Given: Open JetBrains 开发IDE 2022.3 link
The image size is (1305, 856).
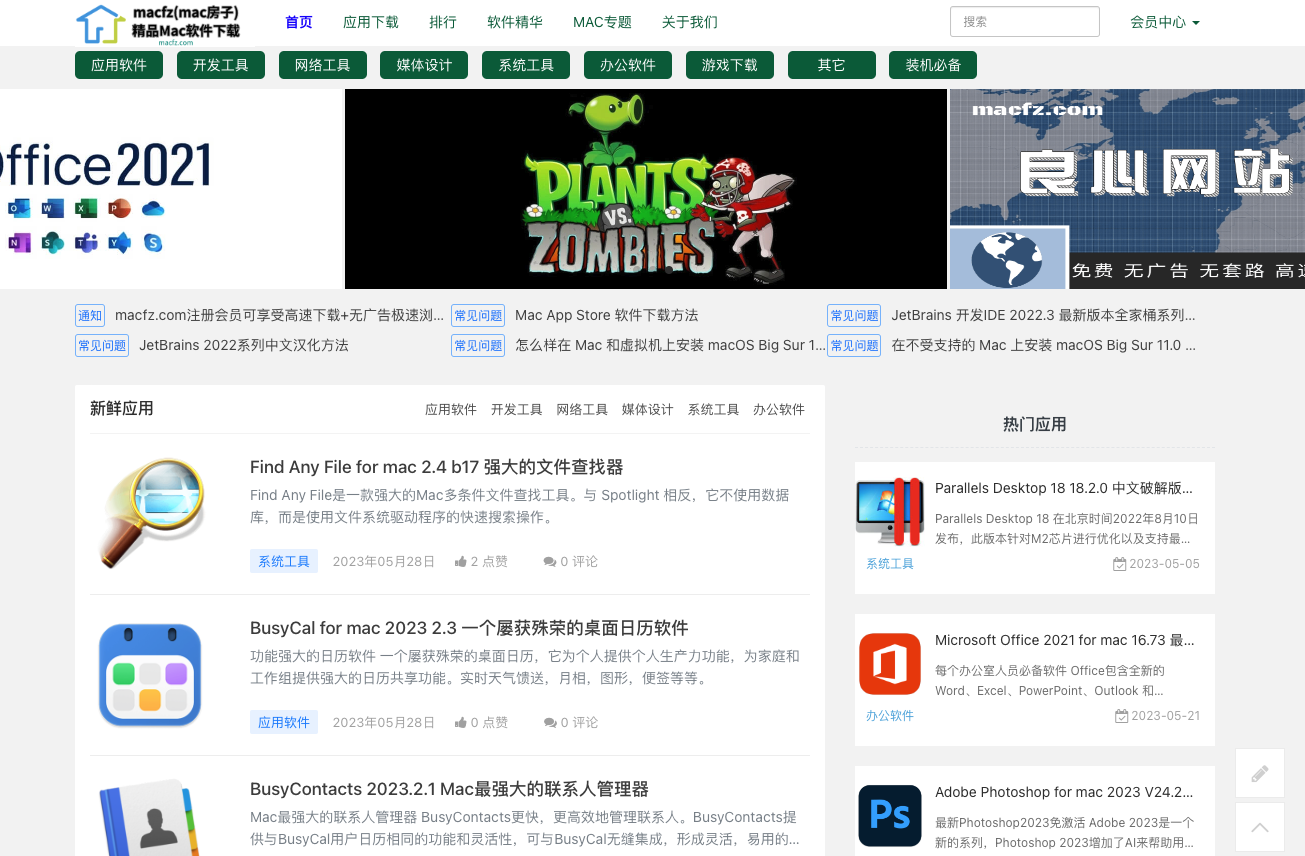Looking at the screenshot, I should point(1043,316).
